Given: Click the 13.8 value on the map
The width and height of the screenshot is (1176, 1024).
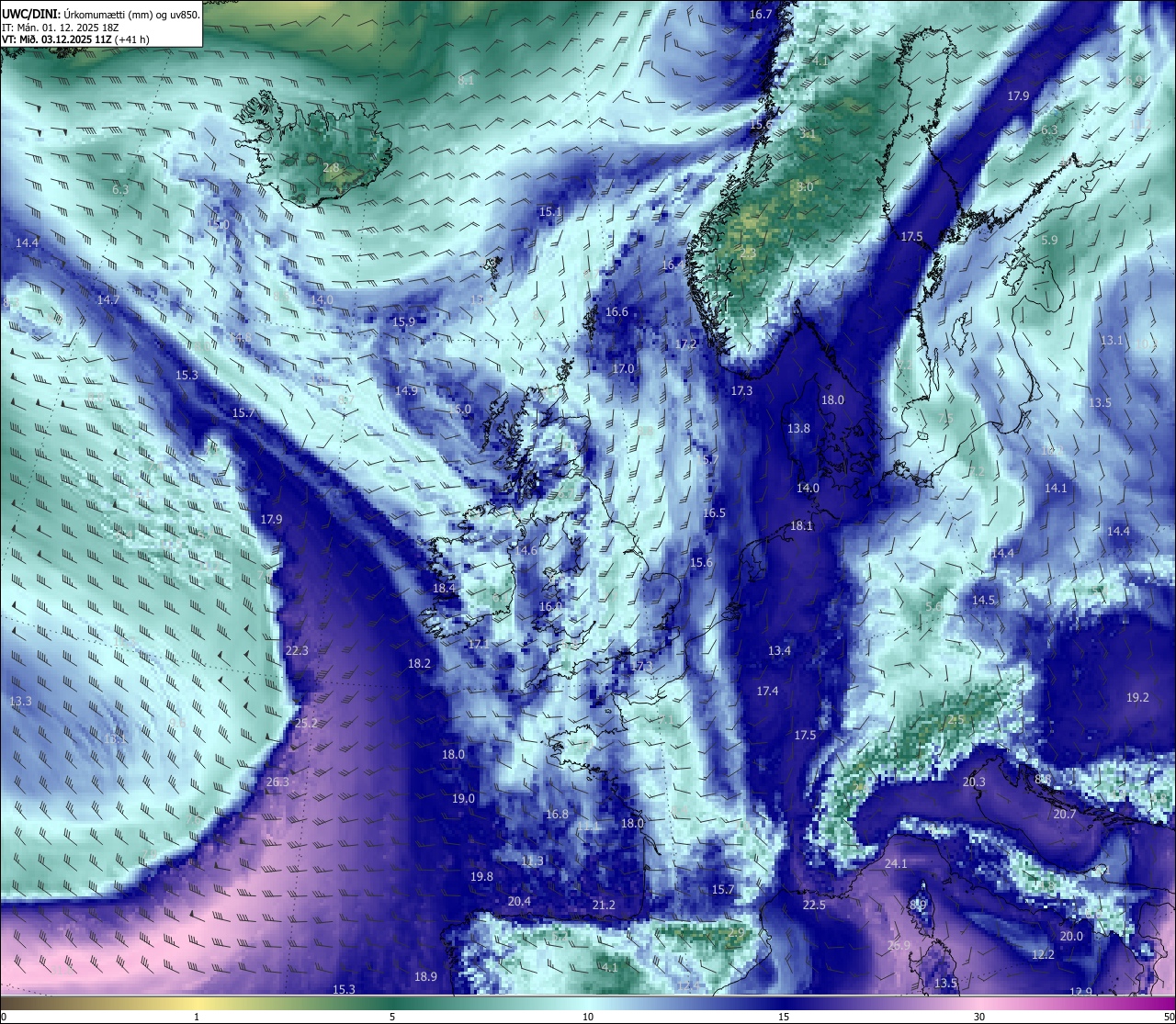Looking at the screenshot, I should point(798,429).
